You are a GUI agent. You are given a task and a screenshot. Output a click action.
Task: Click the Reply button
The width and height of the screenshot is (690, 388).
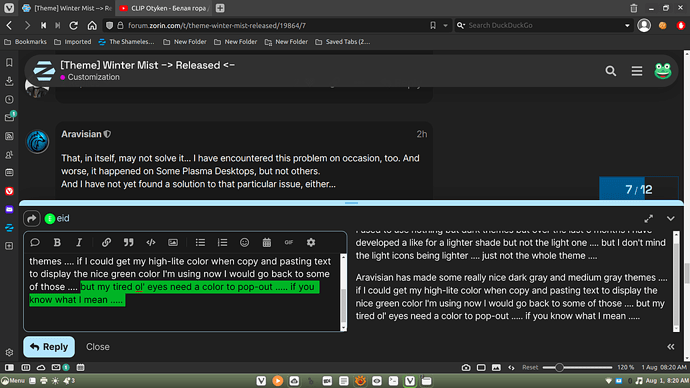click(x=49, y=347)
